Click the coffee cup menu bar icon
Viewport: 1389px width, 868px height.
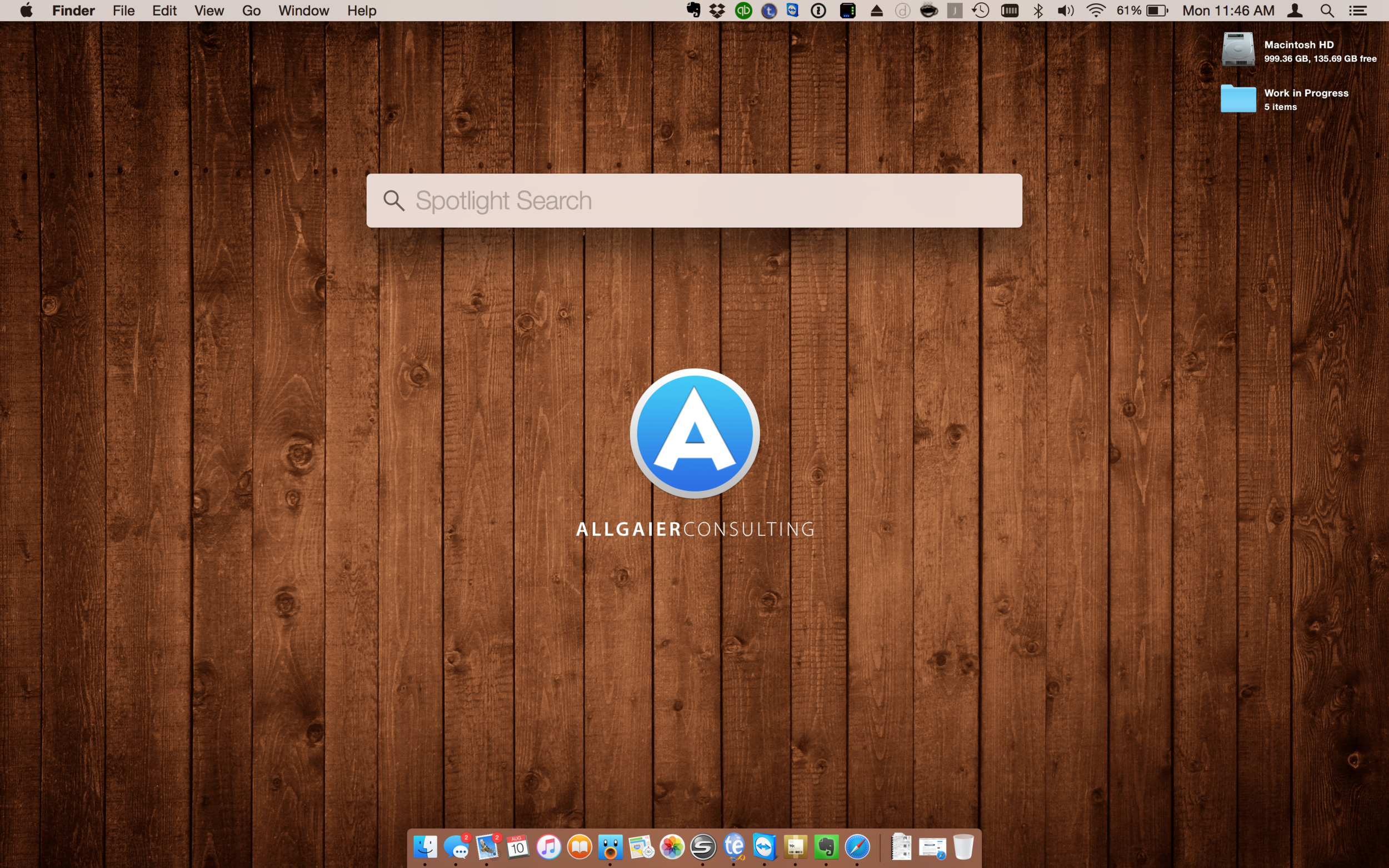[928, 11]
